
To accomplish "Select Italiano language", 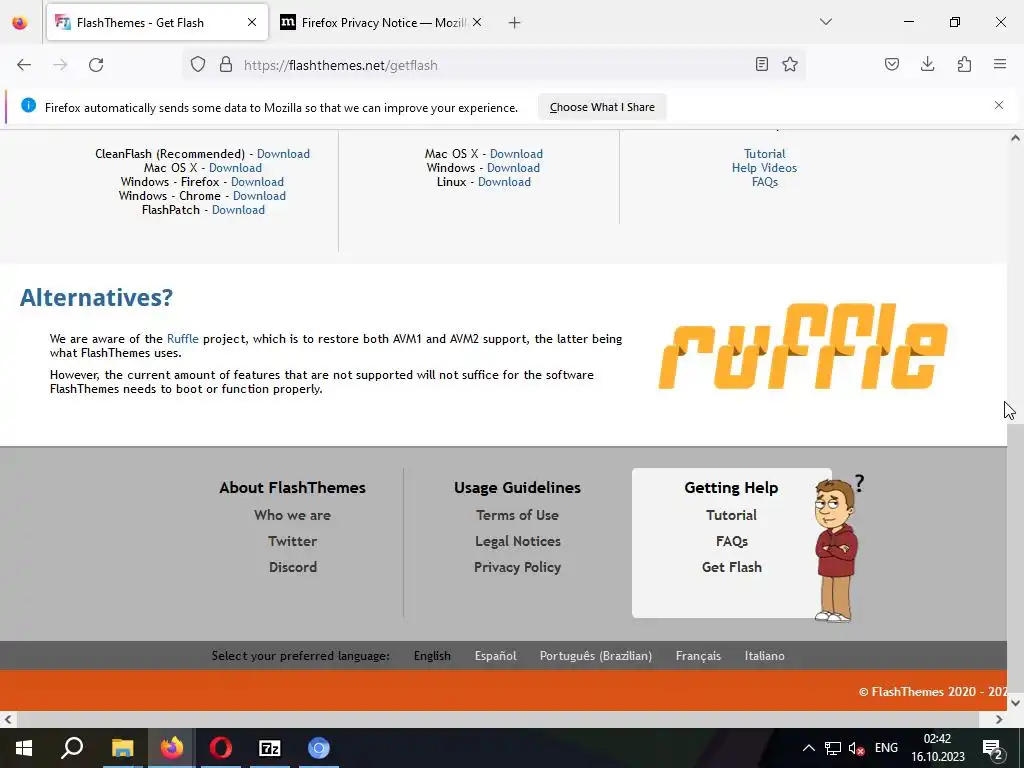I will tap(765, 656).
